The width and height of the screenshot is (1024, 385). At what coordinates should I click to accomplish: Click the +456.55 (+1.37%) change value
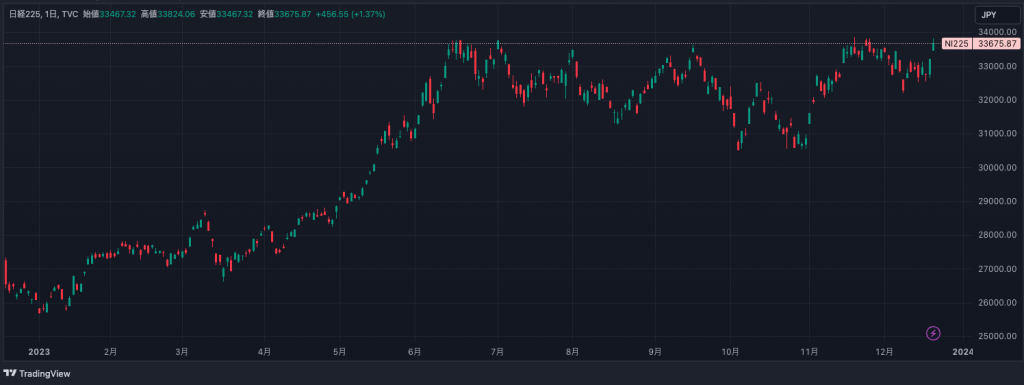pos(350,14)
